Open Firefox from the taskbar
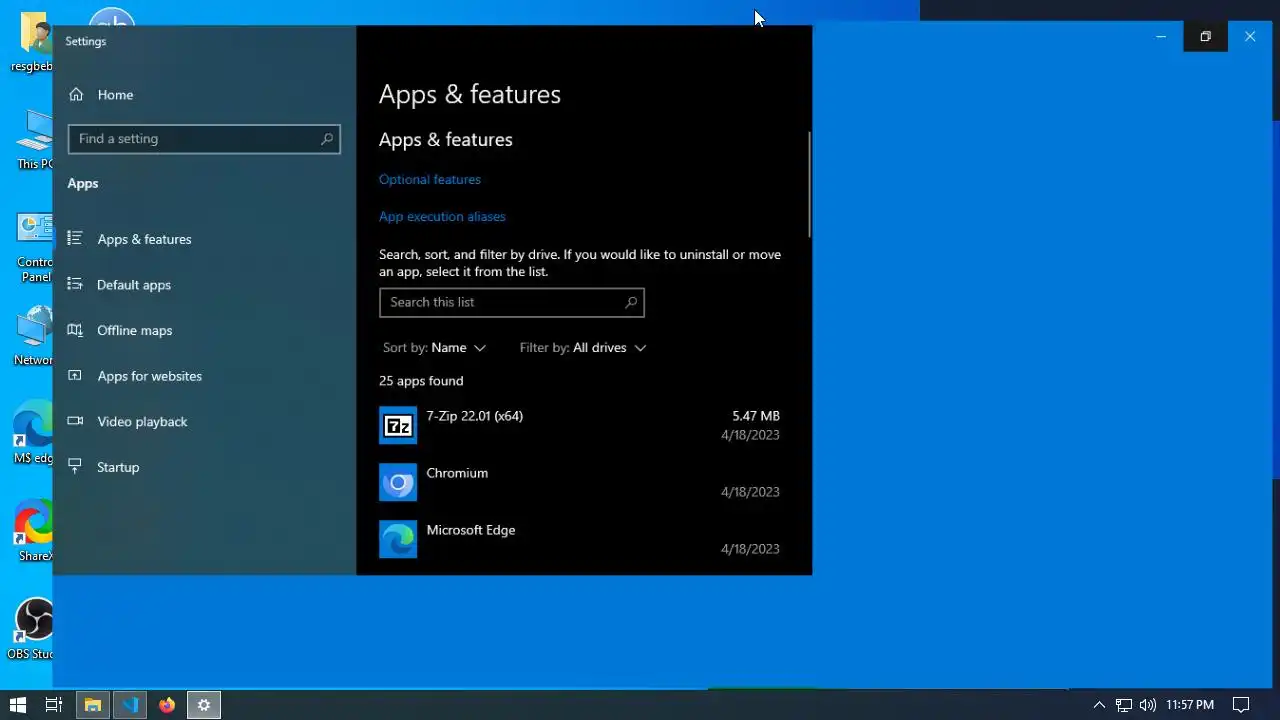Image resolution: width=1280 pixels, height=720 pixels. 167,705
